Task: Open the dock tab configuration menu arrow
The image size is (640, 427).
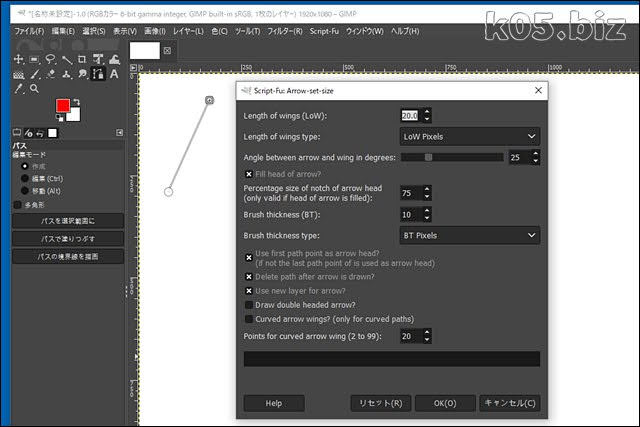Action: coord(120,133)
